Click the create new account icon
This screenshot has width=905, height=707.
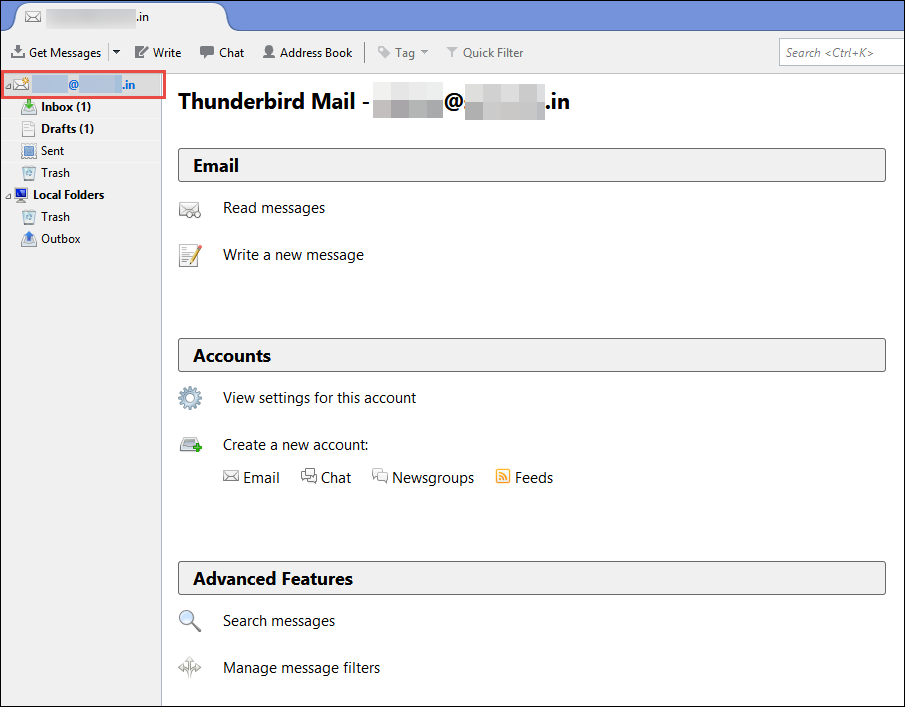click(190, 445)
